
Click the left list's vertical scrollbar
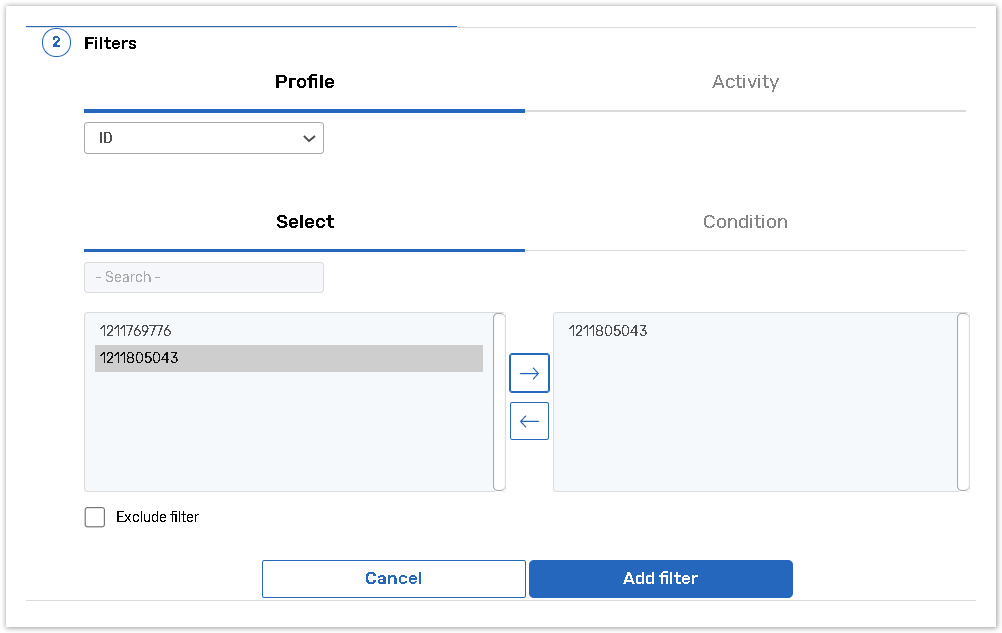[x=499, y=401]
